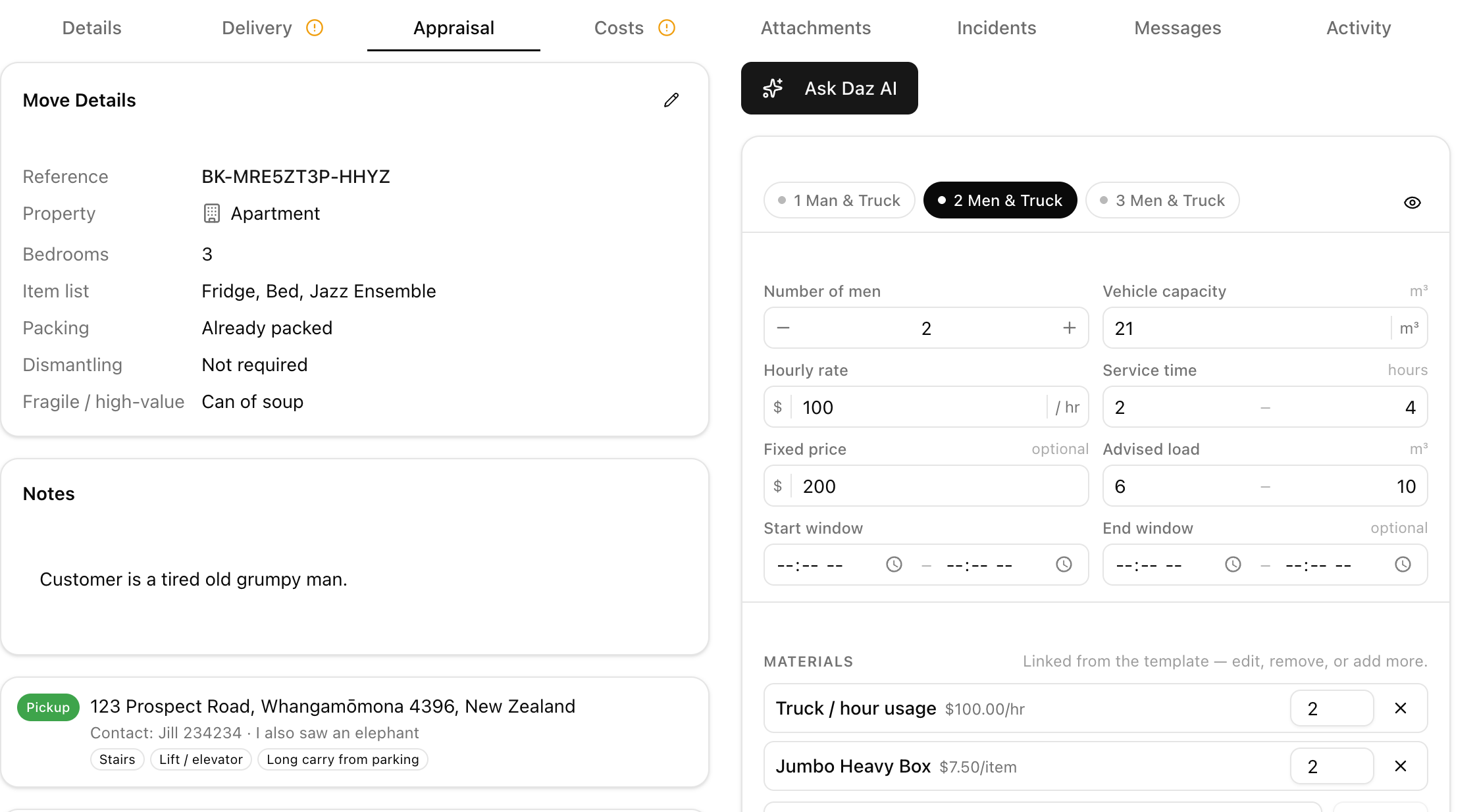
Task: Click the Costs tab warning icon
Action: point(667,28)
